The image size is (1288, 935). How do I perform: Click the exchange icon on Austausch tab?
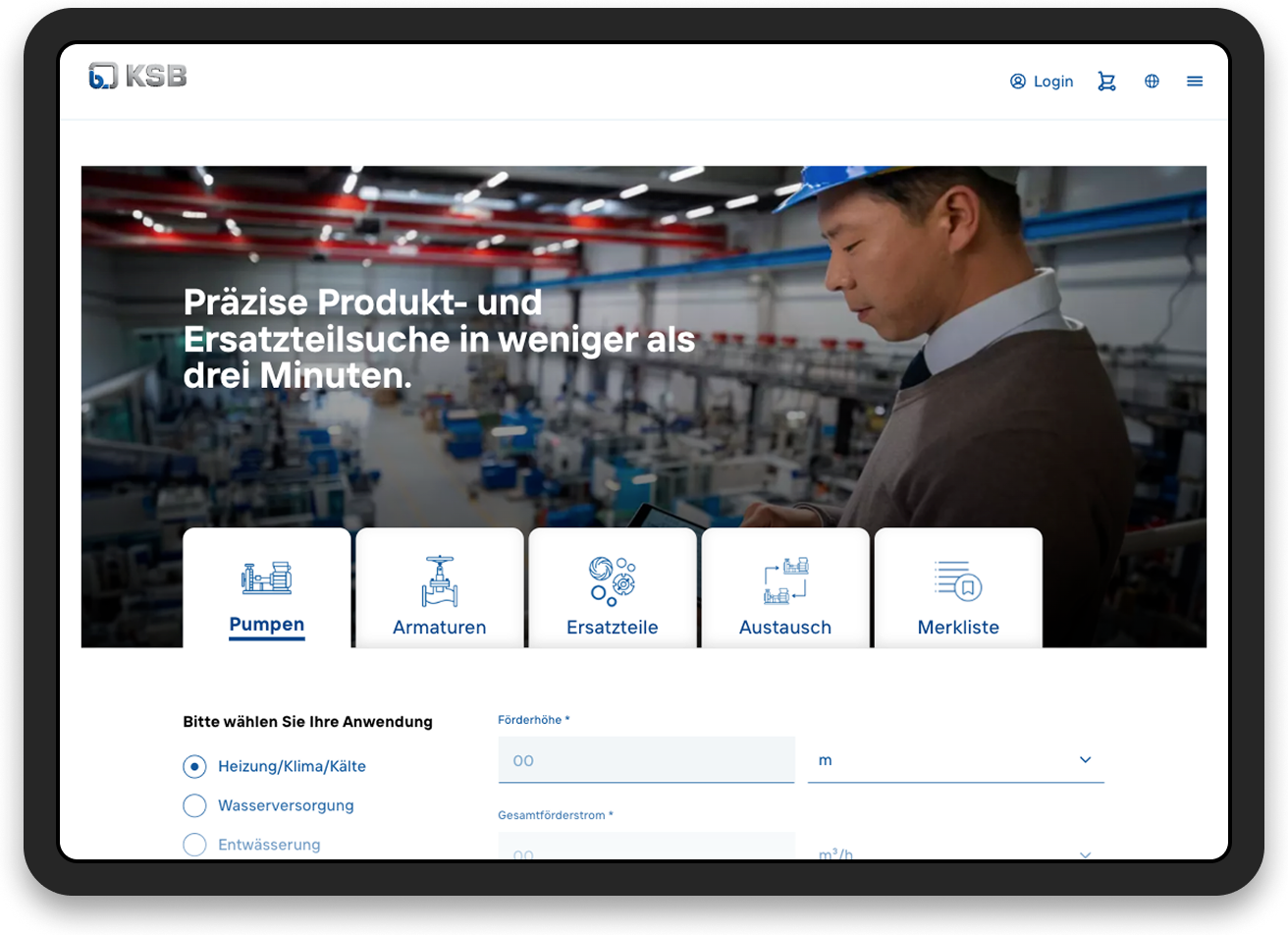pos(785,580)
